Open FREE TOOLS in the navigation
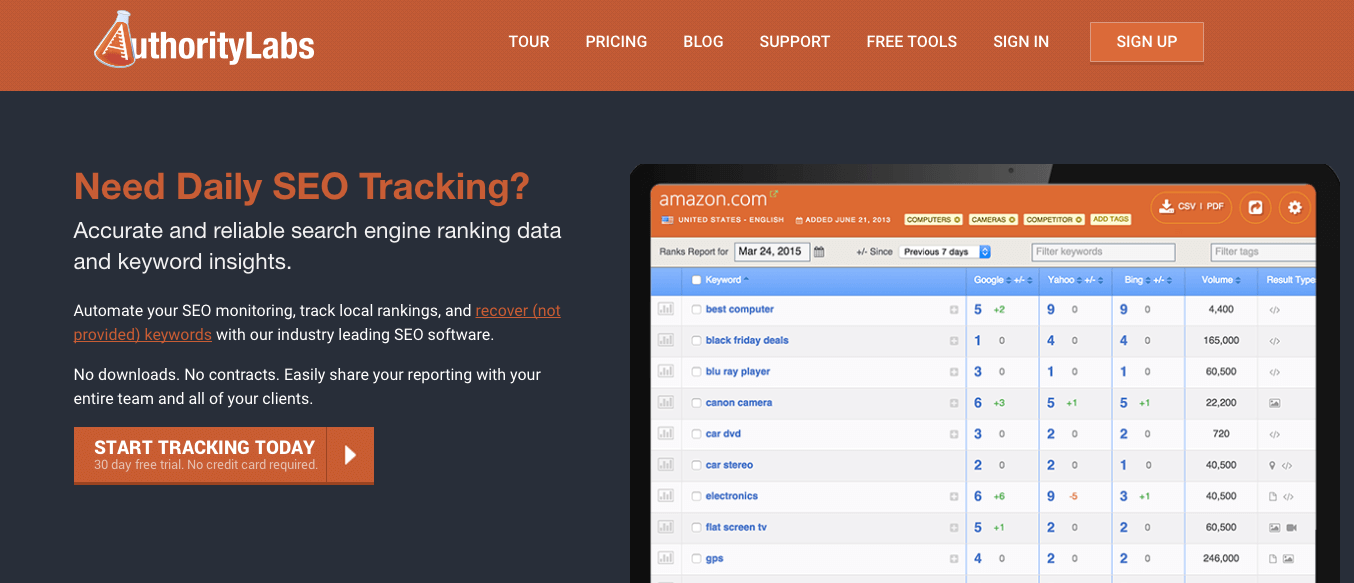Image resolution: width=1354 pixels, height=583 pixels. coord(912,42)
